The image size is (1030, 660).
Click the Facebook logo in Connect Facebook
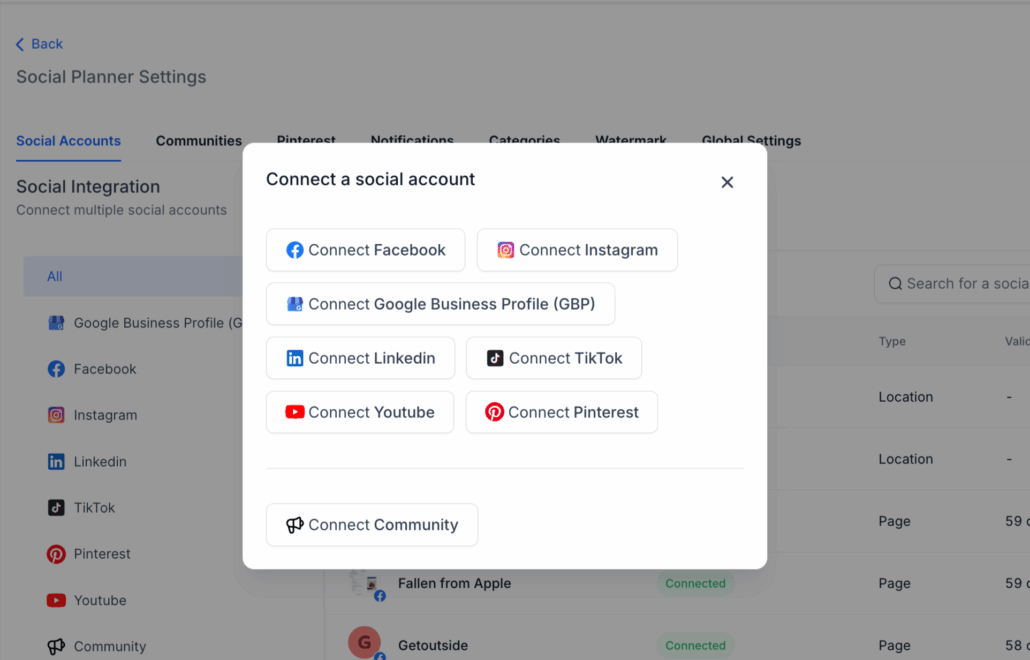point(295,250)
